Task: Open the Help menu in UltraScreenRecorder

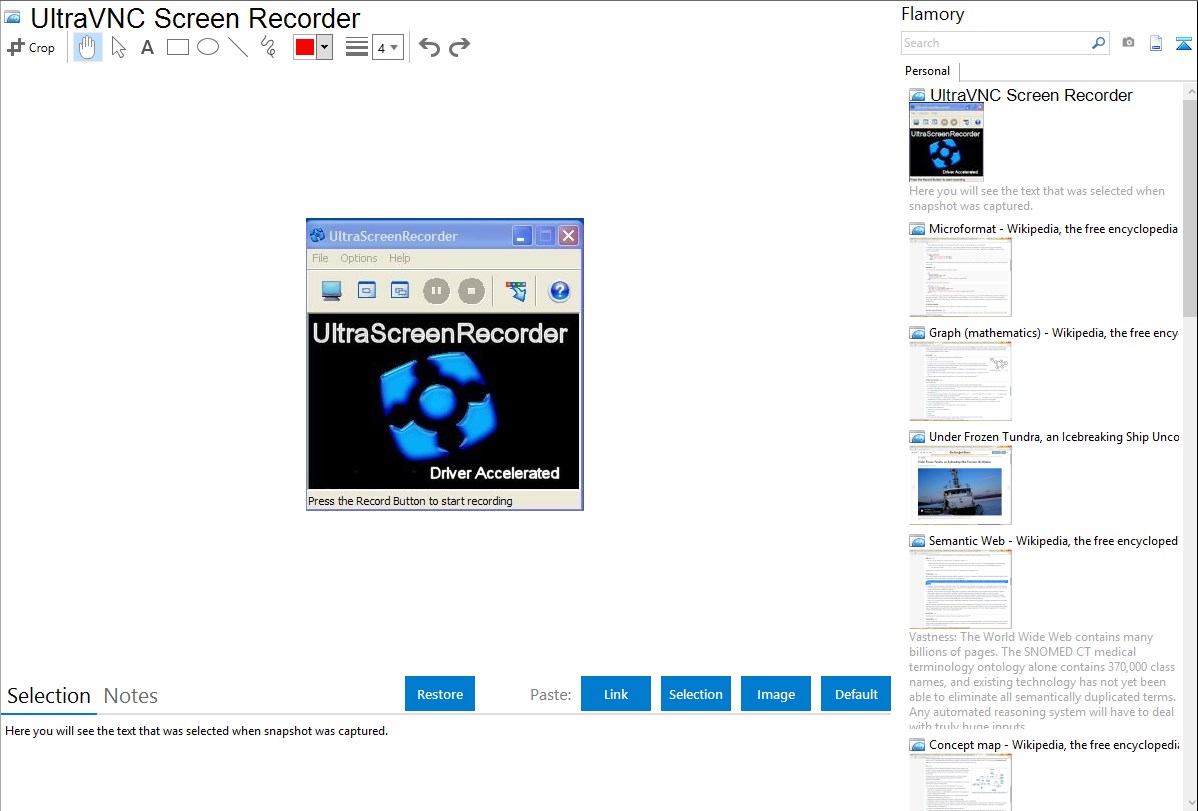Action: tap(400, 258)
